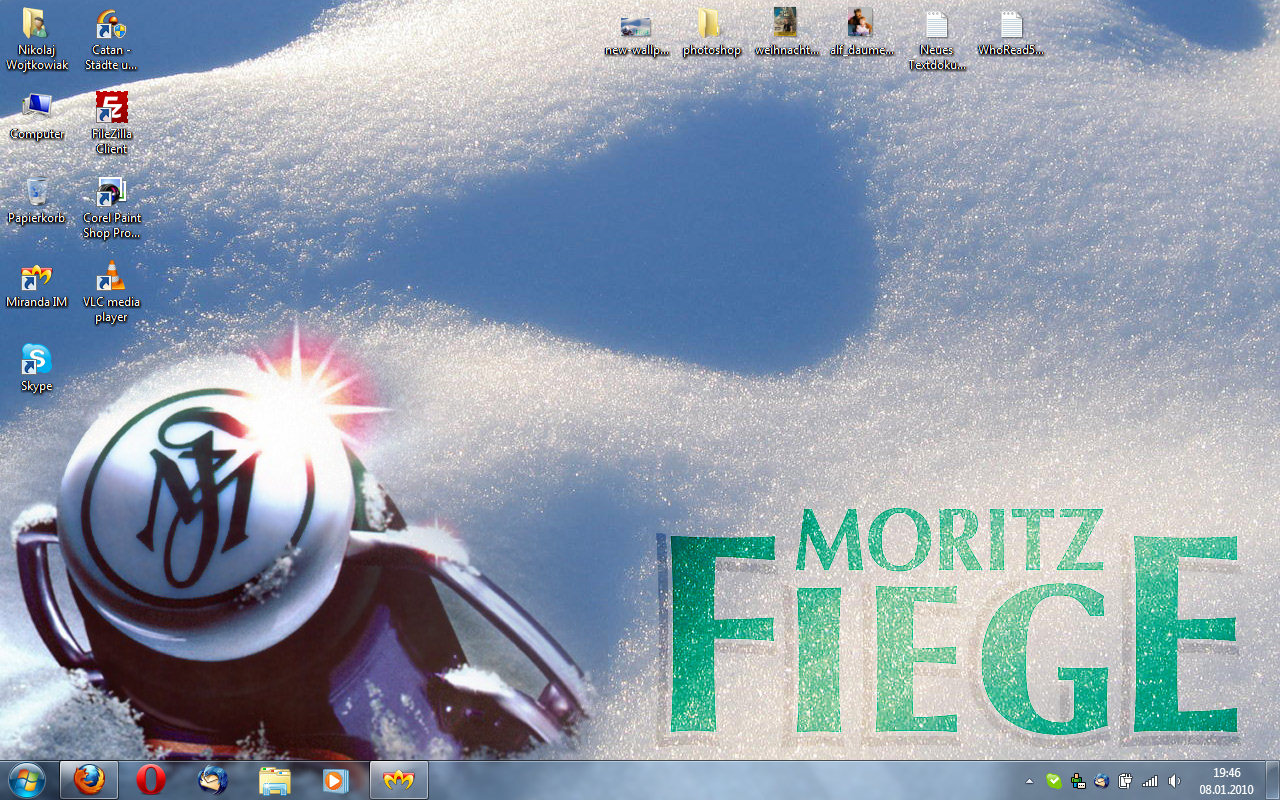The height and width of the screenshot is (800, 1280).
Task: Select the Skype desktop shortcut
Action: pos(36,360)
